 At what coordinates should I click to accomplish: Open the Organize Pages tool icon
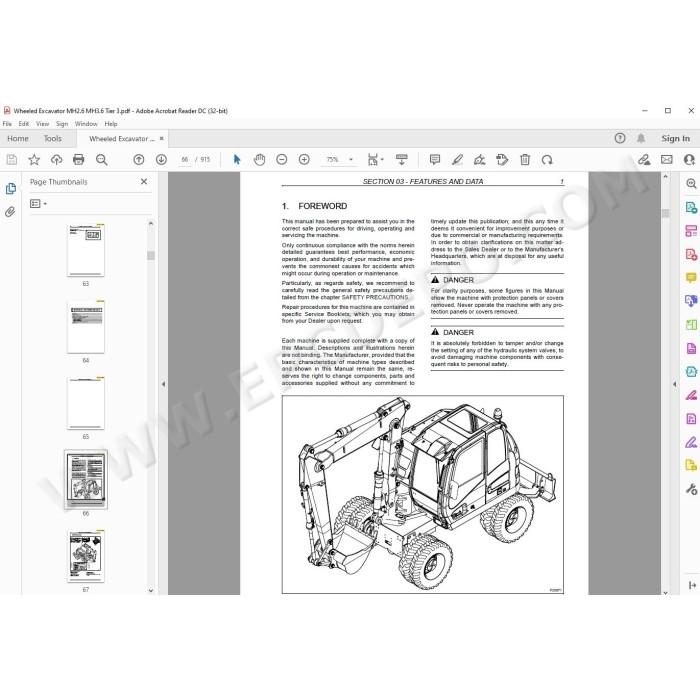[x=691, y=325]
